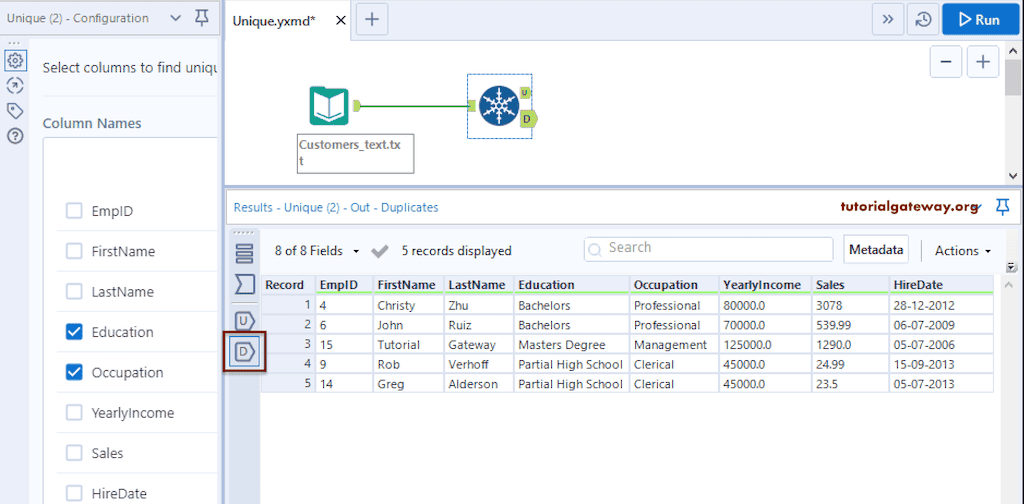1024x504 pixels.
Task: Click the Occupation column header
Action: (x=674, y=285)
